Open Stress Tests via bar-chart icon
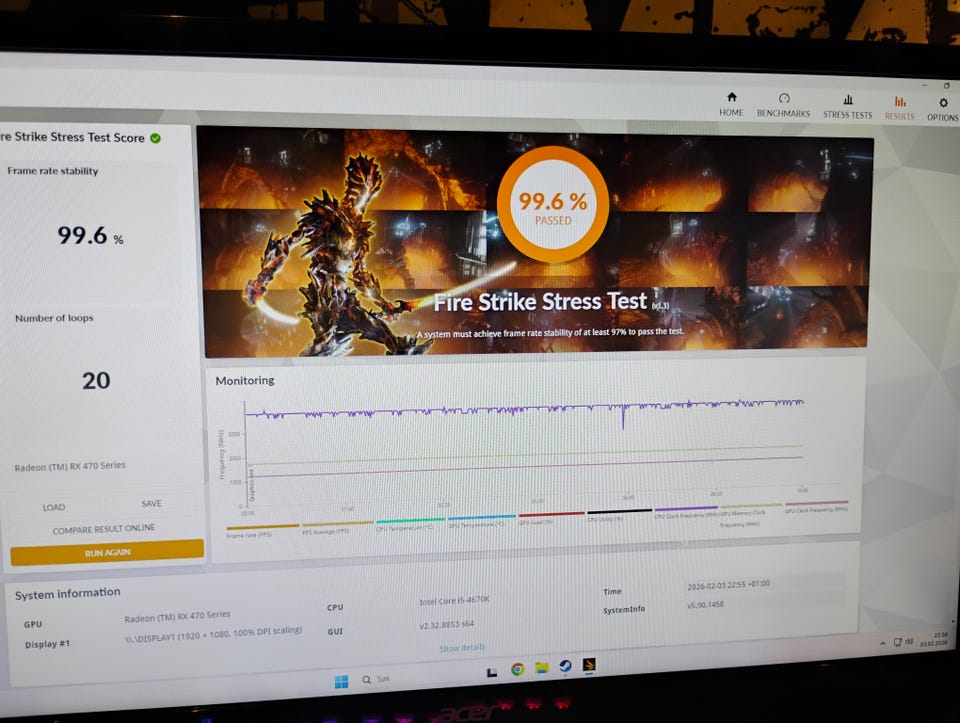The height and width of the screenshot is (723, 960). pos(848,99)
